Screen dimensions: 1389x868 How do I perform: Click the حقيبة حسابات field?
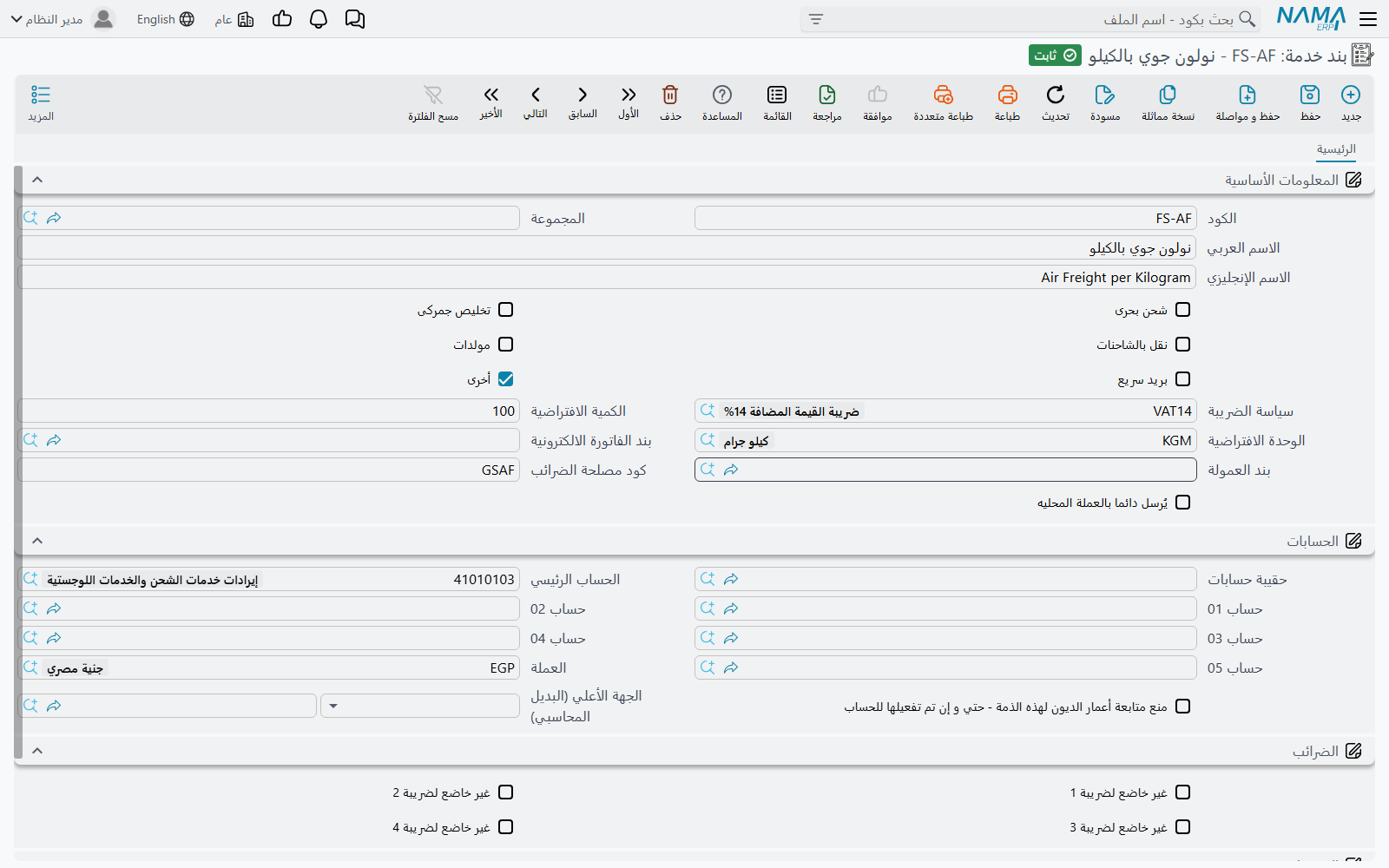click(x=945, y=579)
